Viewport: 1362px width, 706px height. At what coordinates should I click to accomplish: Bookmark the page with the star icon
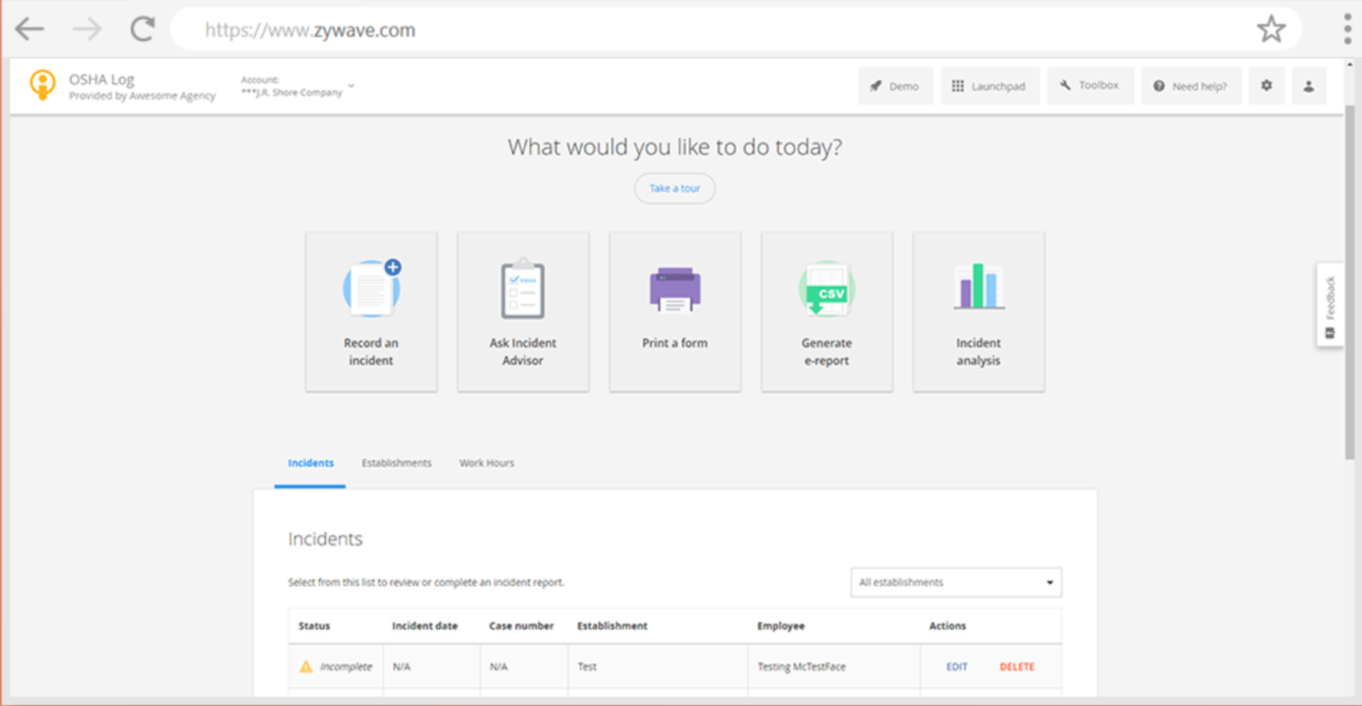[x=1272, y=29]
